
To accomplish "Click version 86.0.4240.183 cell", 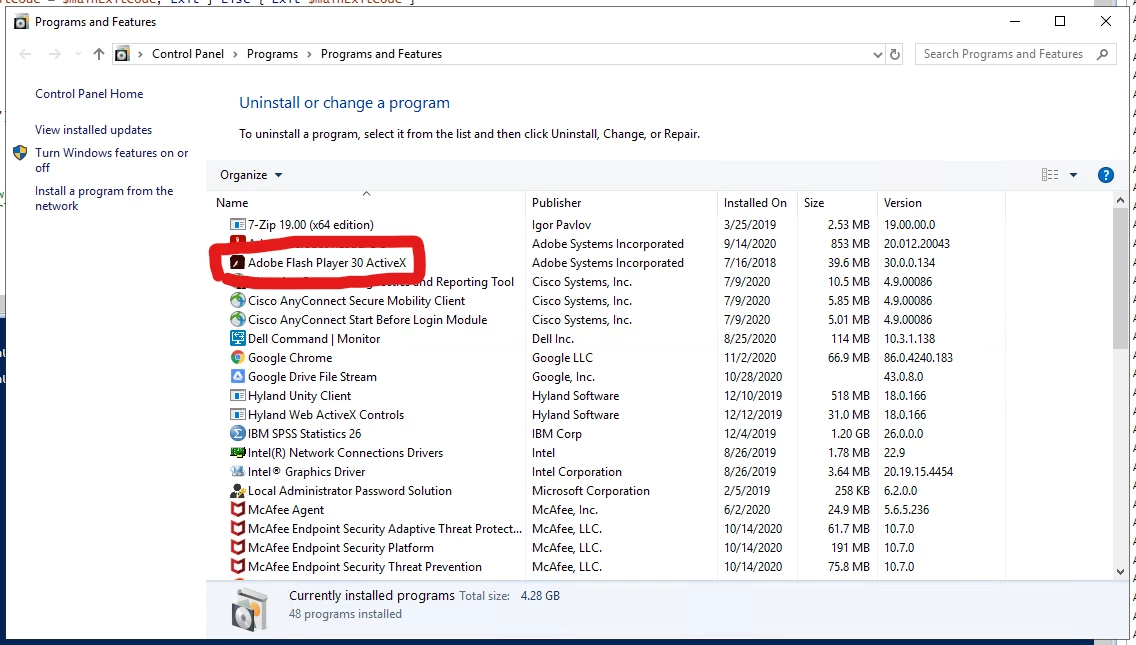I will [918, 357].
